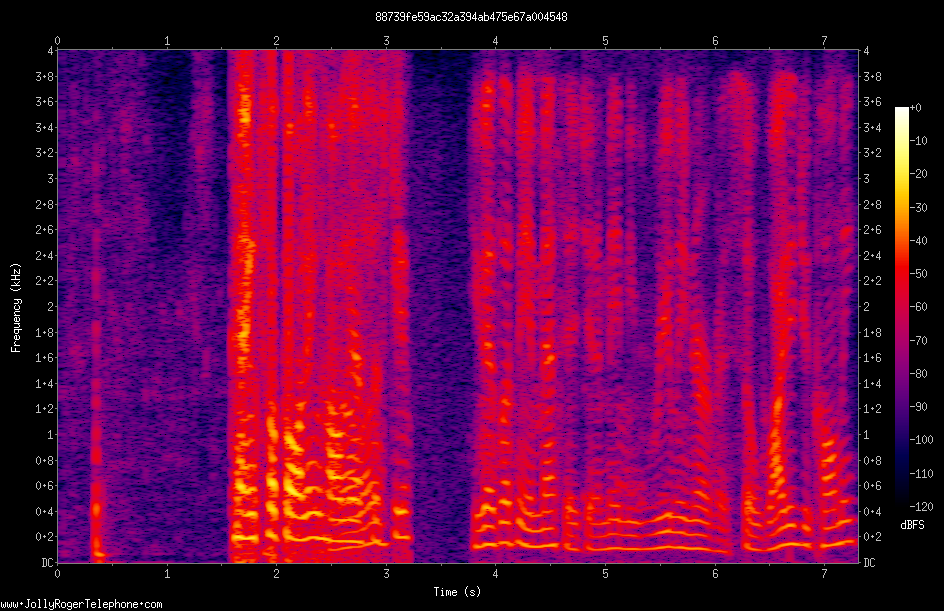944x611 pixels.
Task: Click the "DC" label on the right frequency axis
Action: tap(869, 563)
